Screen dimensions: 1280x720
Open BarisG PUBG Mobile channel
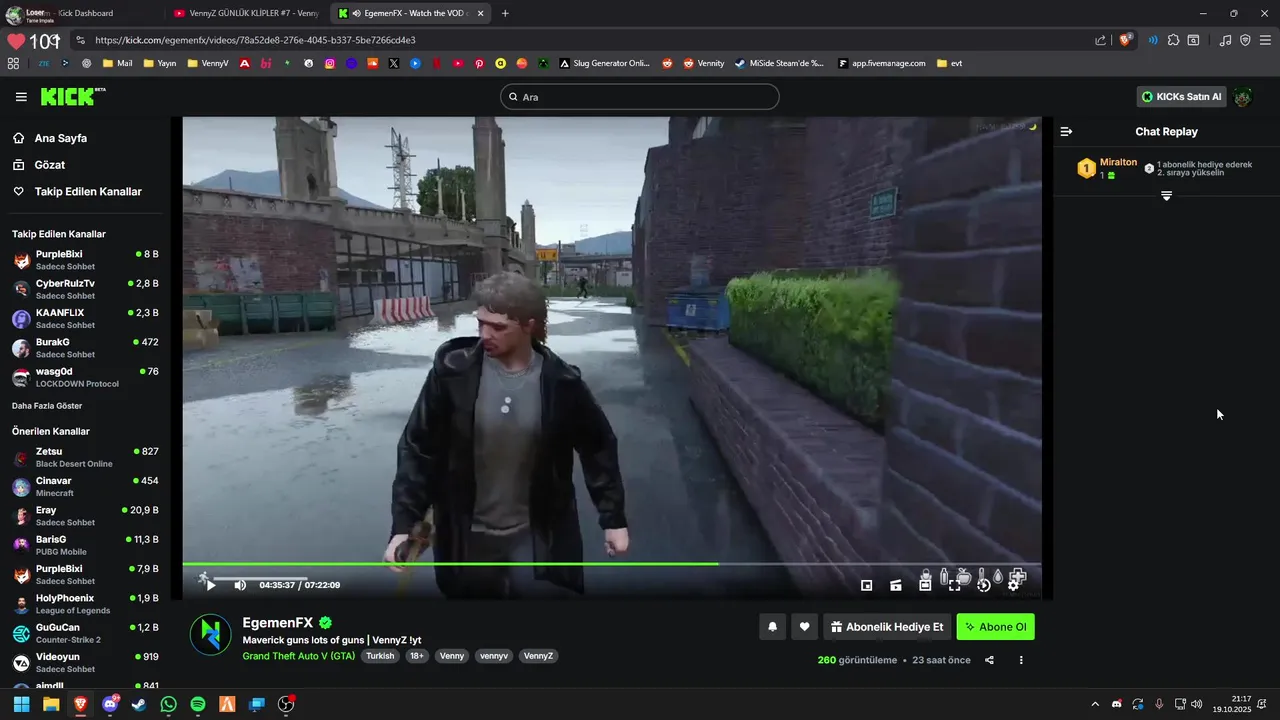coord(85,545)
